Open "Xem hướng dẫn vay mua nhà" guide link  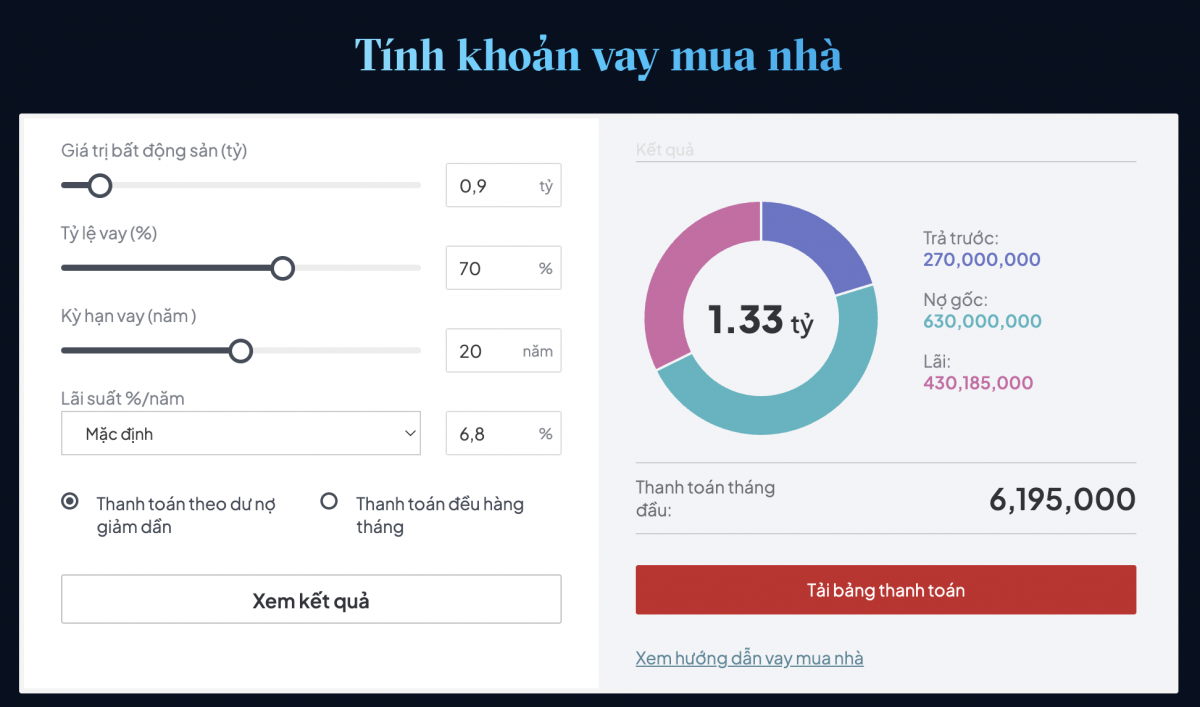click(x=749, y=658)
